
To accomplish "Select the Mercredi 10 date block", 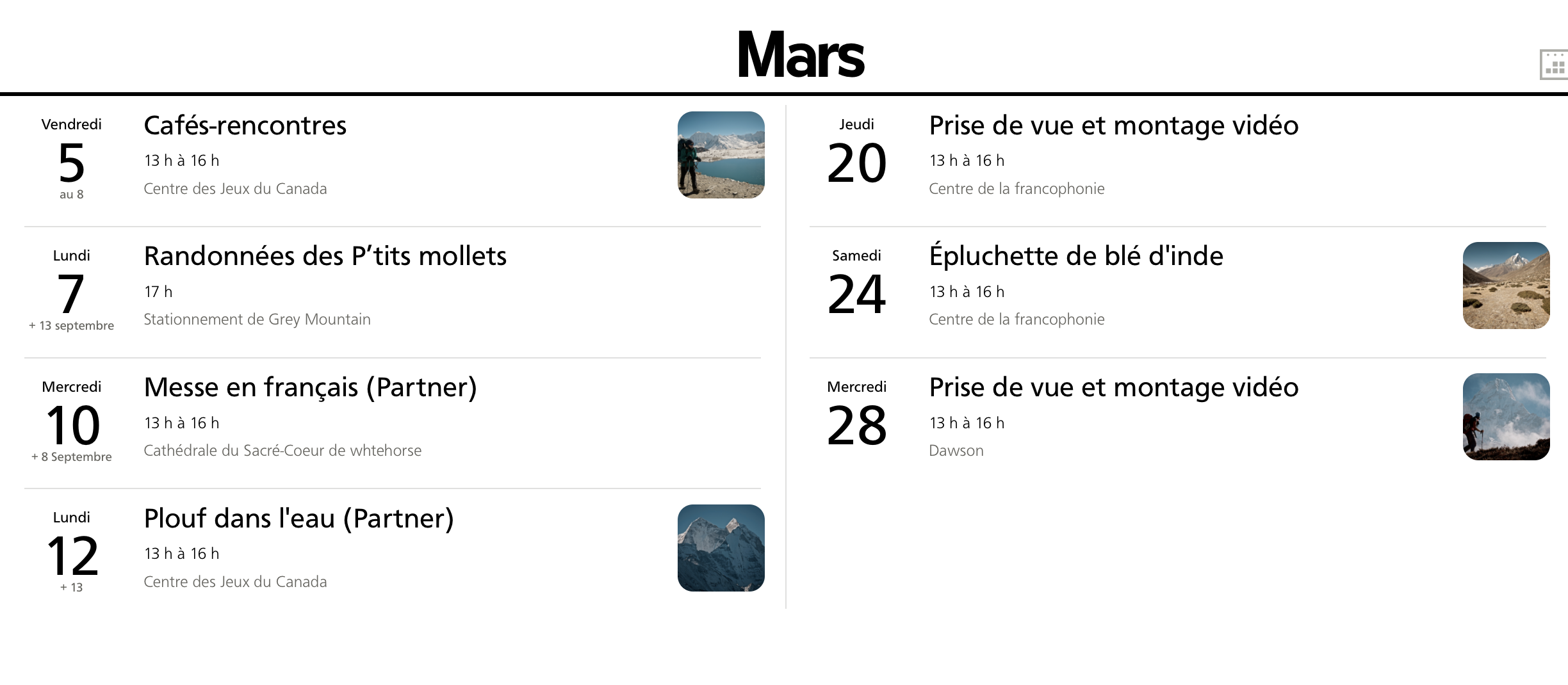I will [72, 422].
